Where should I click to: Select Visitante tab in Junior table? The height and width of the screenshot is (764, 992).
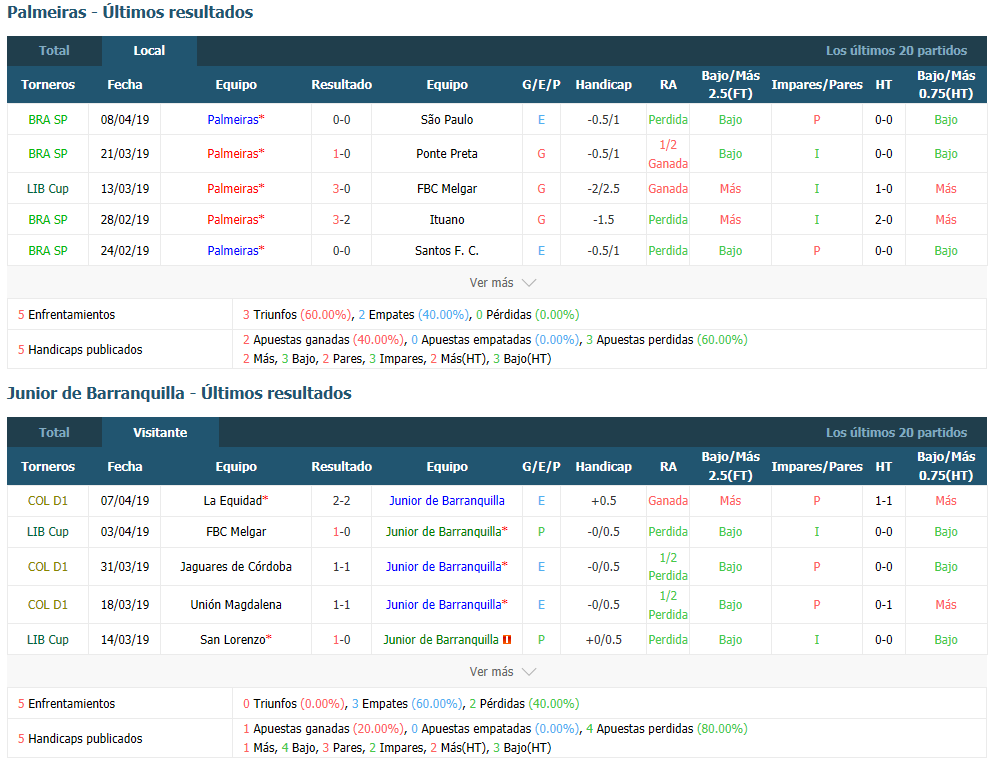[x=160, y=433]
